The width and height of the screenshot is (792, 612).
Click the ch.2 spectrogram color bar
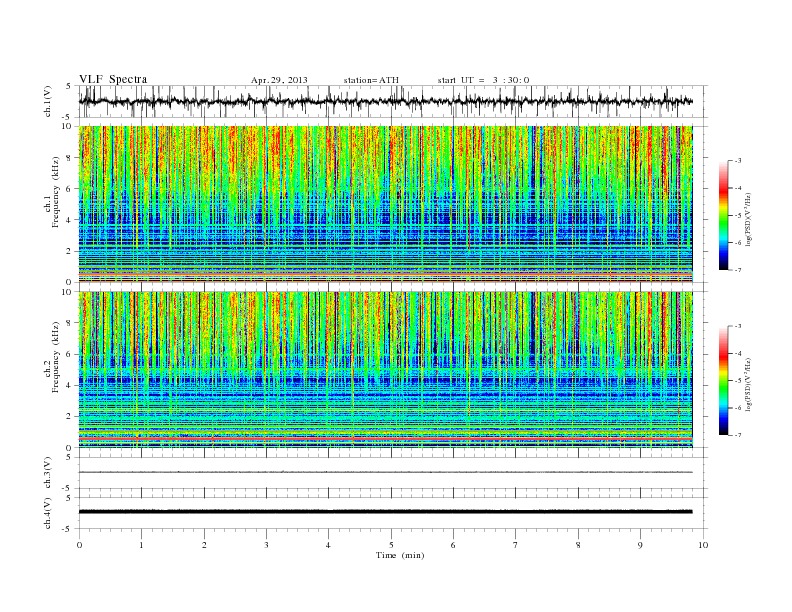(724, 380)
